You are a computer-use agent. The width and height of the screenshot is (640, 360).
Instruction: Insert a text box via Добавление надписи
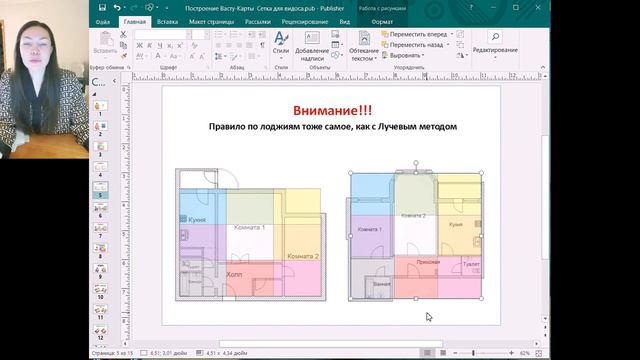click(312, 47)
